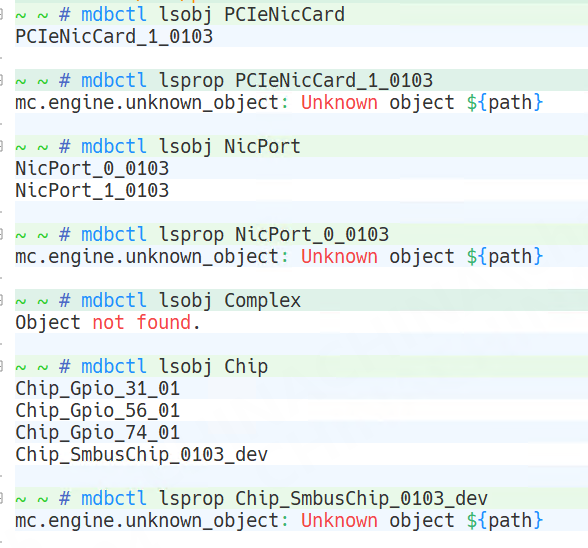Click the unknown_object error below the Chip_SmbusChip lsprop command

[x=279, y=521]
